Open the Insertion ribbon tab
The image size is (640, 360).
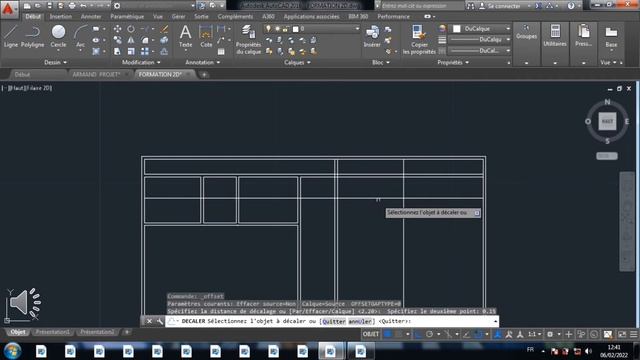[61, 17]
